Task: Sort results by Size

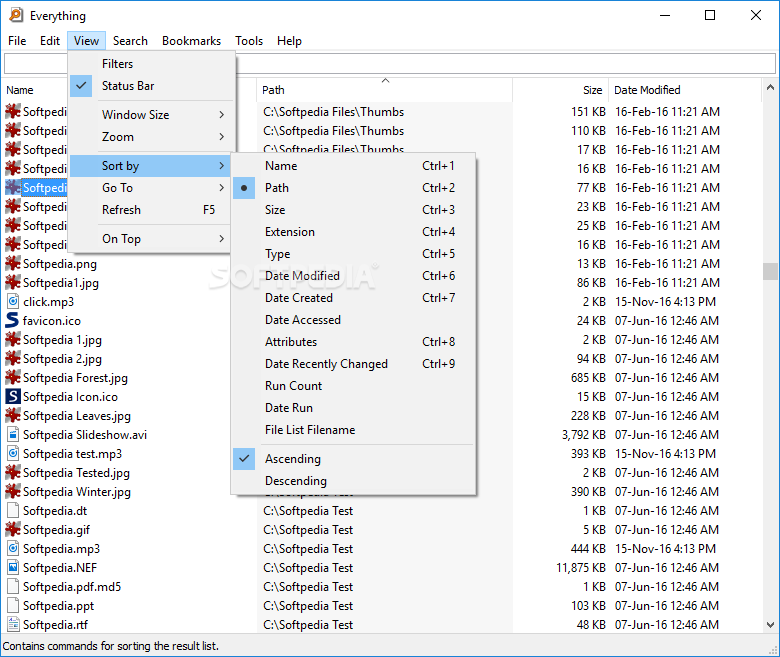Action: (x=353, y=209)
